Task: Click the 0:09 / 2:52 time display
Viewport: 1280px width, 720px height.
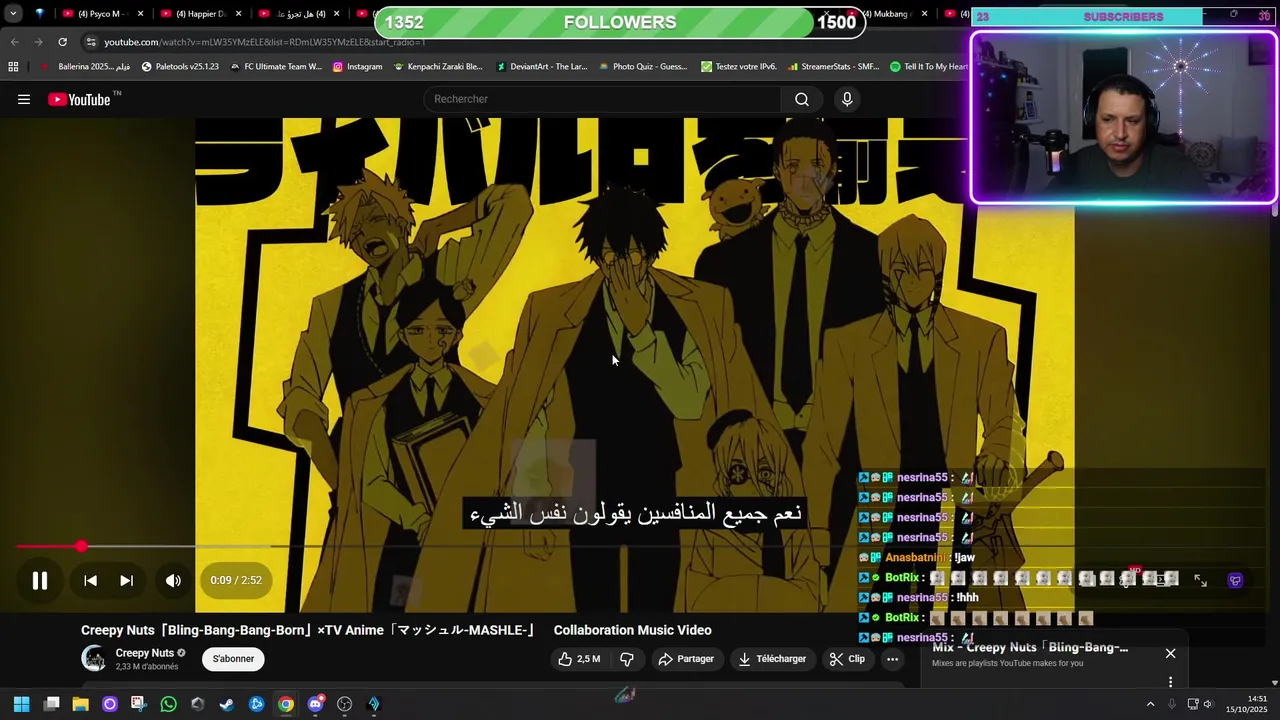Action: 236,580
